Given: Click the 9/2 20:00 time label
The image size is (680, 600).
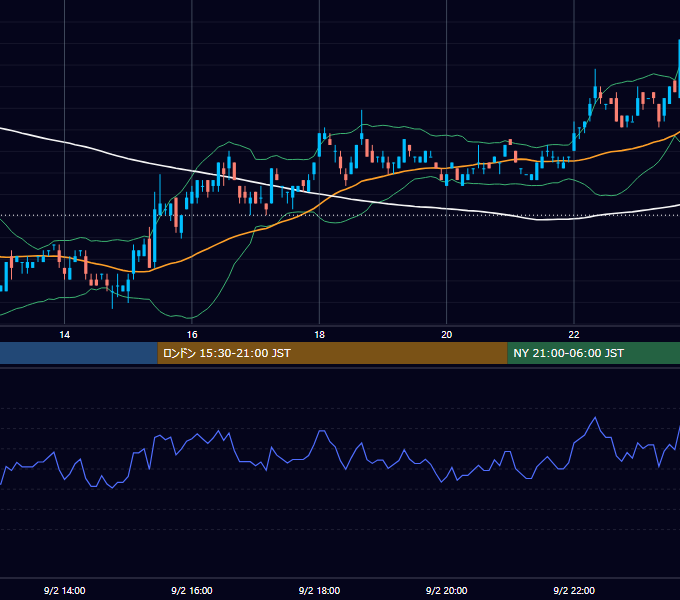Looking at the screenshot, I should (447, 590).
